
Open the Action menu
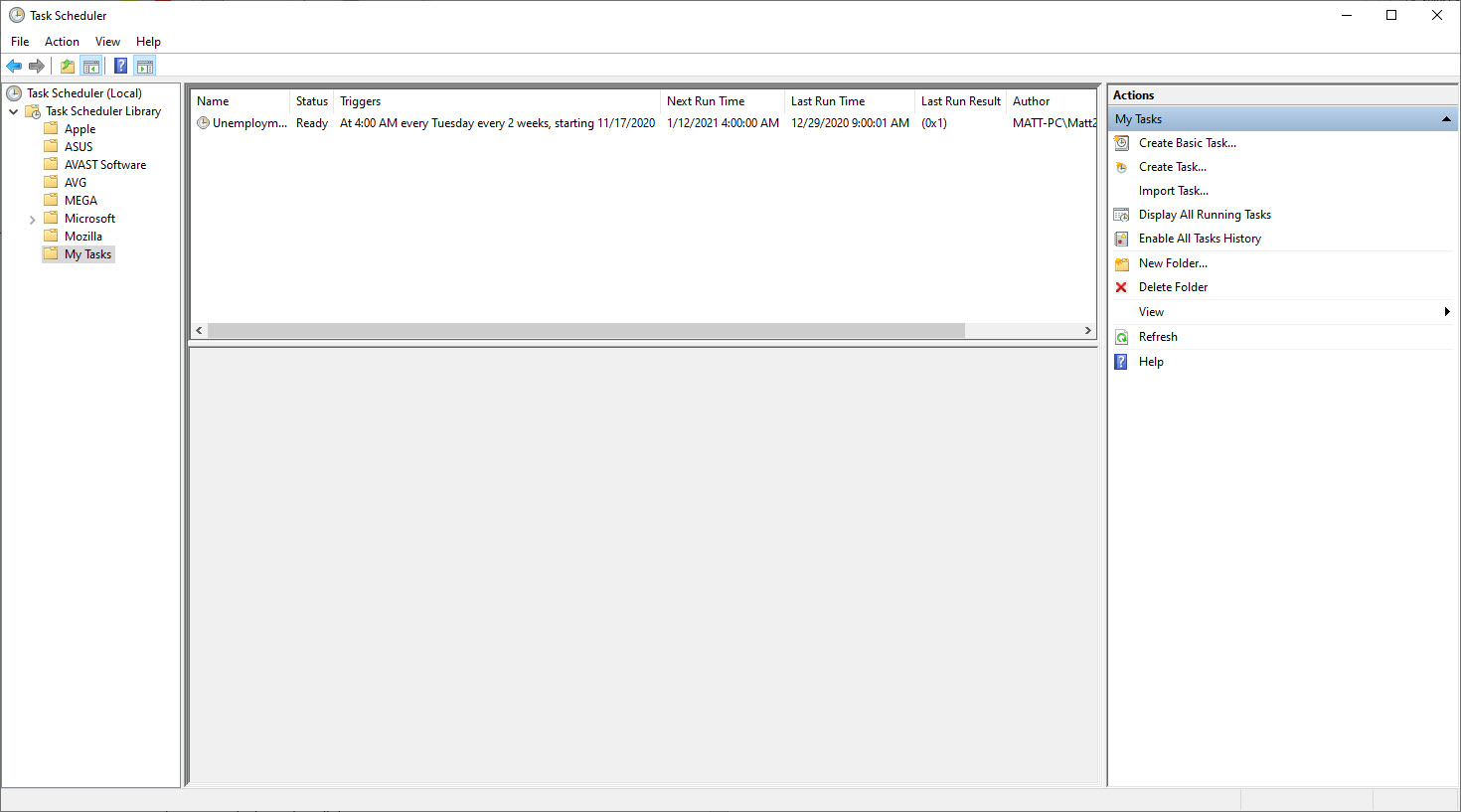[62, 42]
